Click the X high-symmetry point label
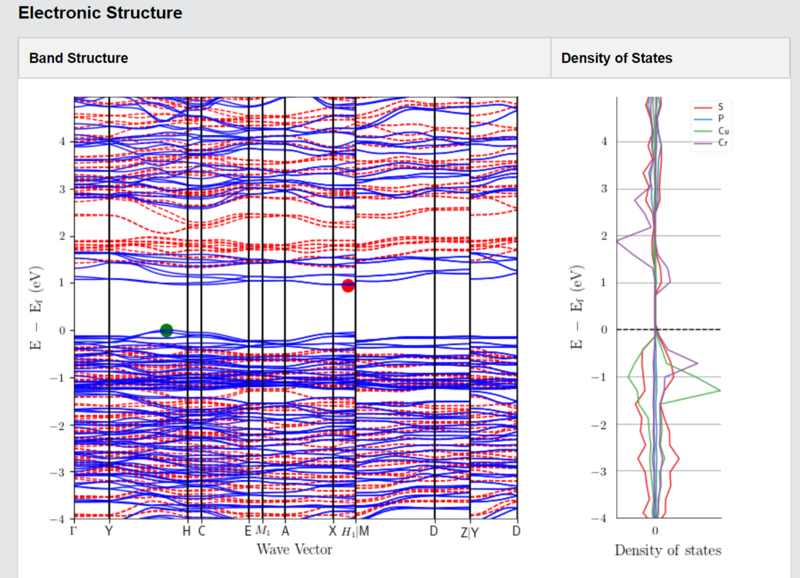Image resolution: width=800 pixels, height=578 pixels. pyautogui.click(x=333, y=531)
